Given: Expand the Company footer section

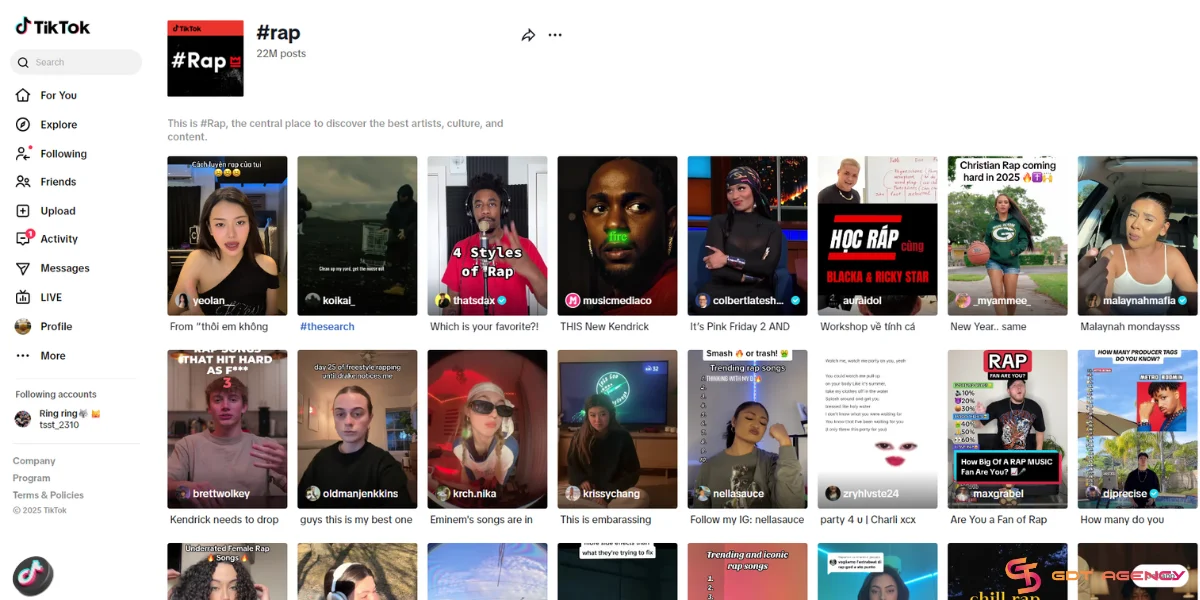Looking at the screenshot, I should point(34,461).
